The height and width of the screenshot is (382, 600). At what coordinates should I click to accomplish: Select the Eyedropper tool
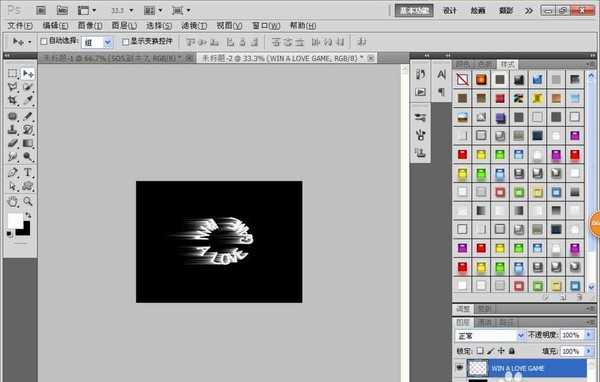(28, 100)
